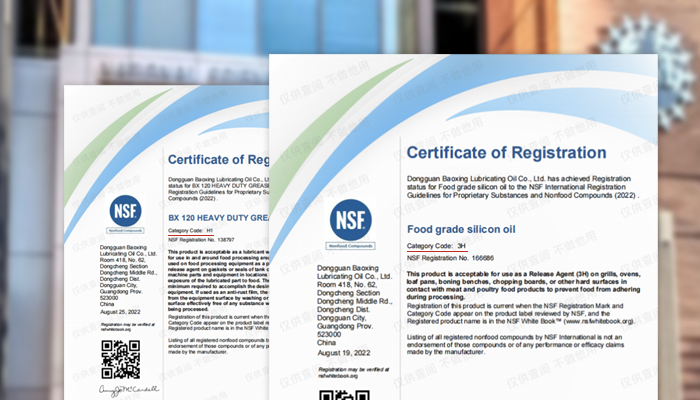Select 'NSF Registration No. 166686'
The image size is (700, 400).
point(450,258)
